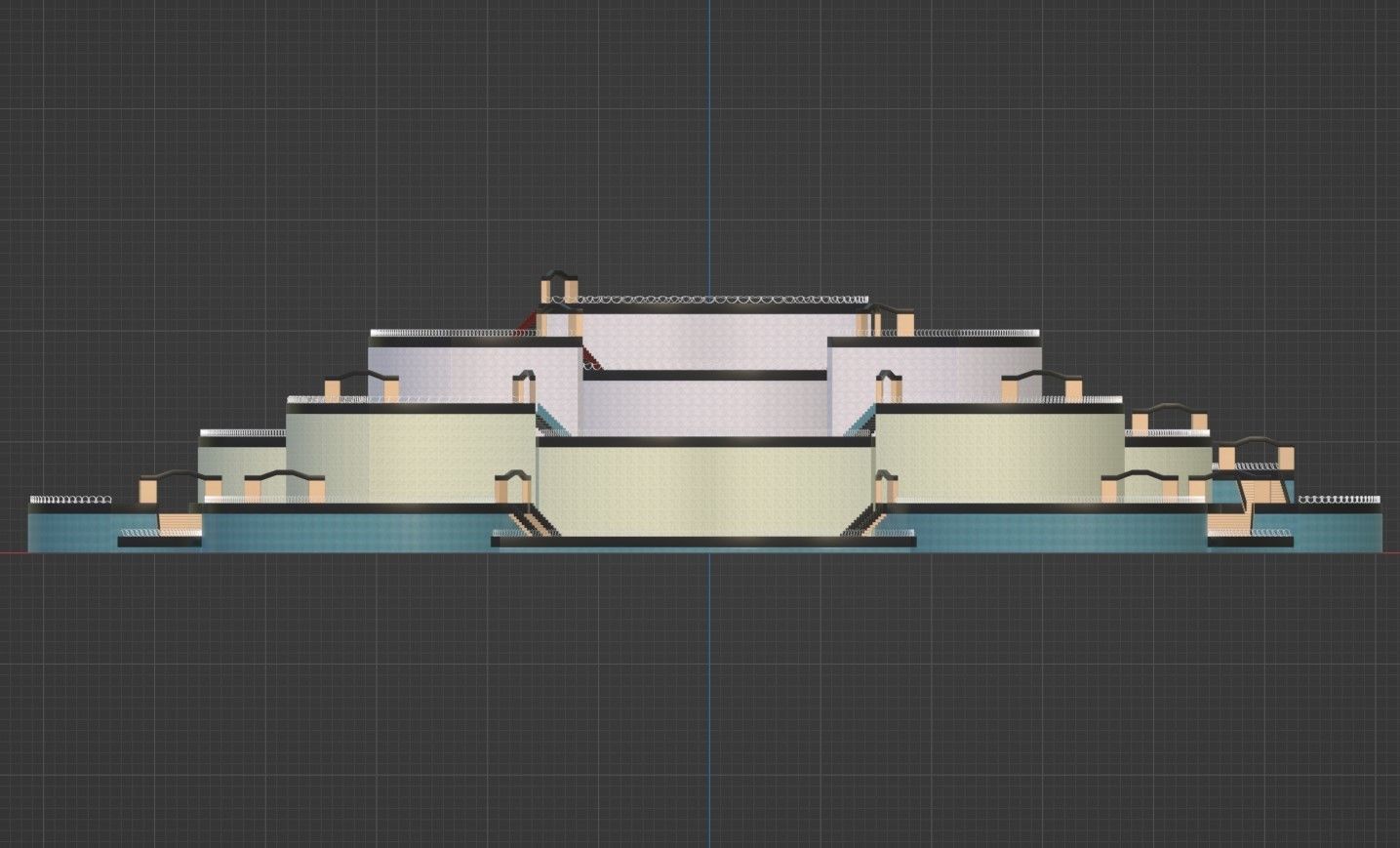
Task: Select the central front cream wall of the building
Action: click(x=703, y=492)
